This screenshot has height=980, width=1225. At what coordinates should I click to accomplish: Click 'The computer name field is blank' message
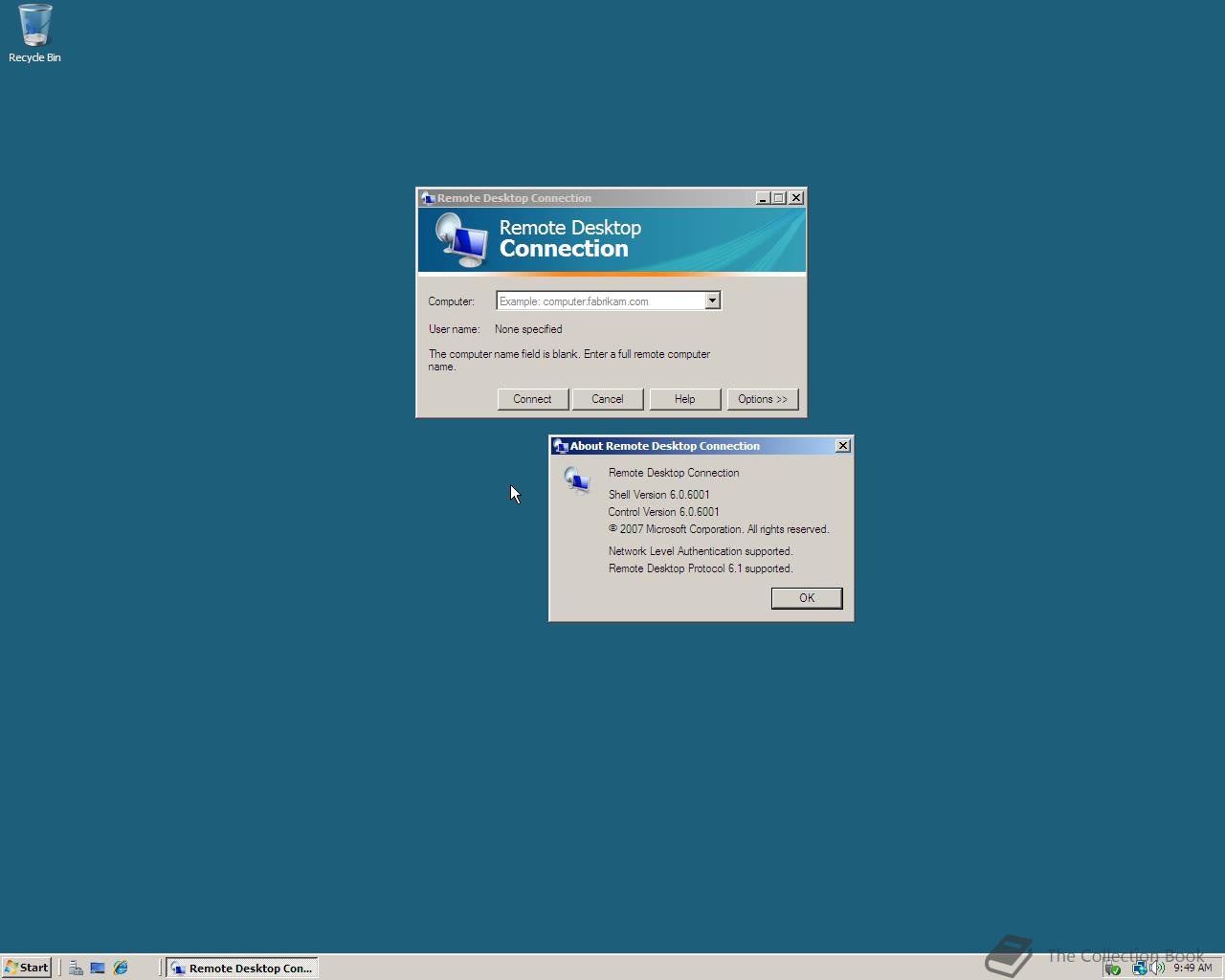click(x=569, y=360)
